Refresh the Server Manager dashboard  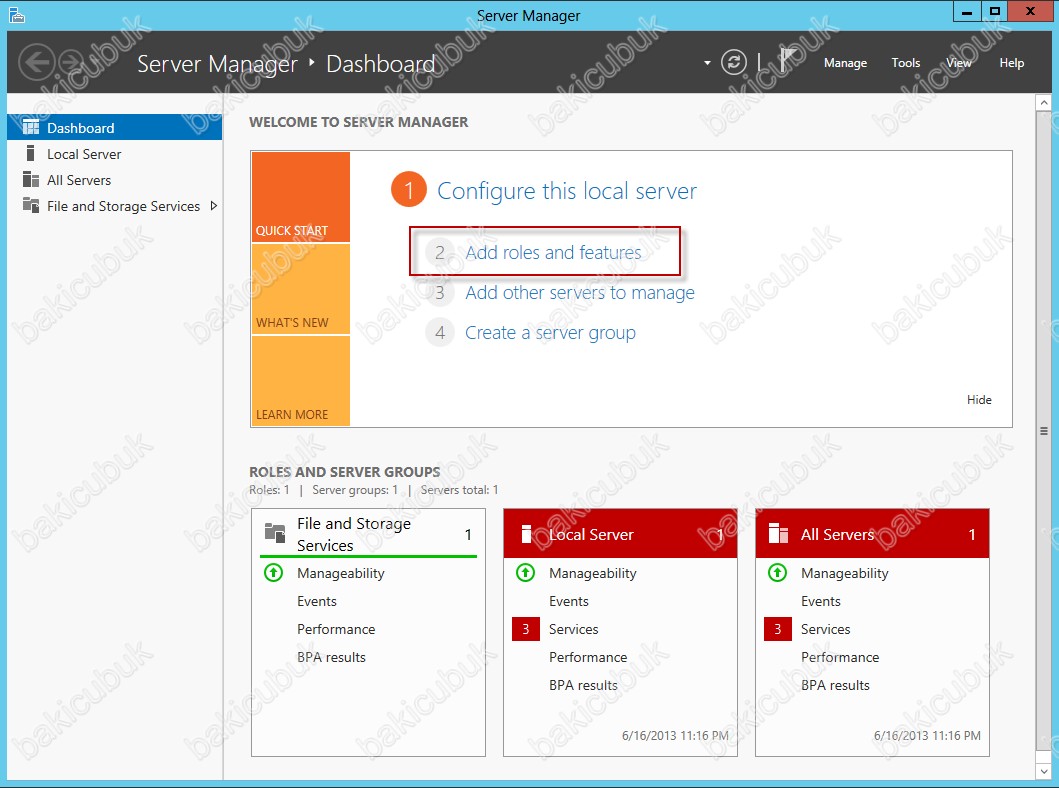pos(733,62)
